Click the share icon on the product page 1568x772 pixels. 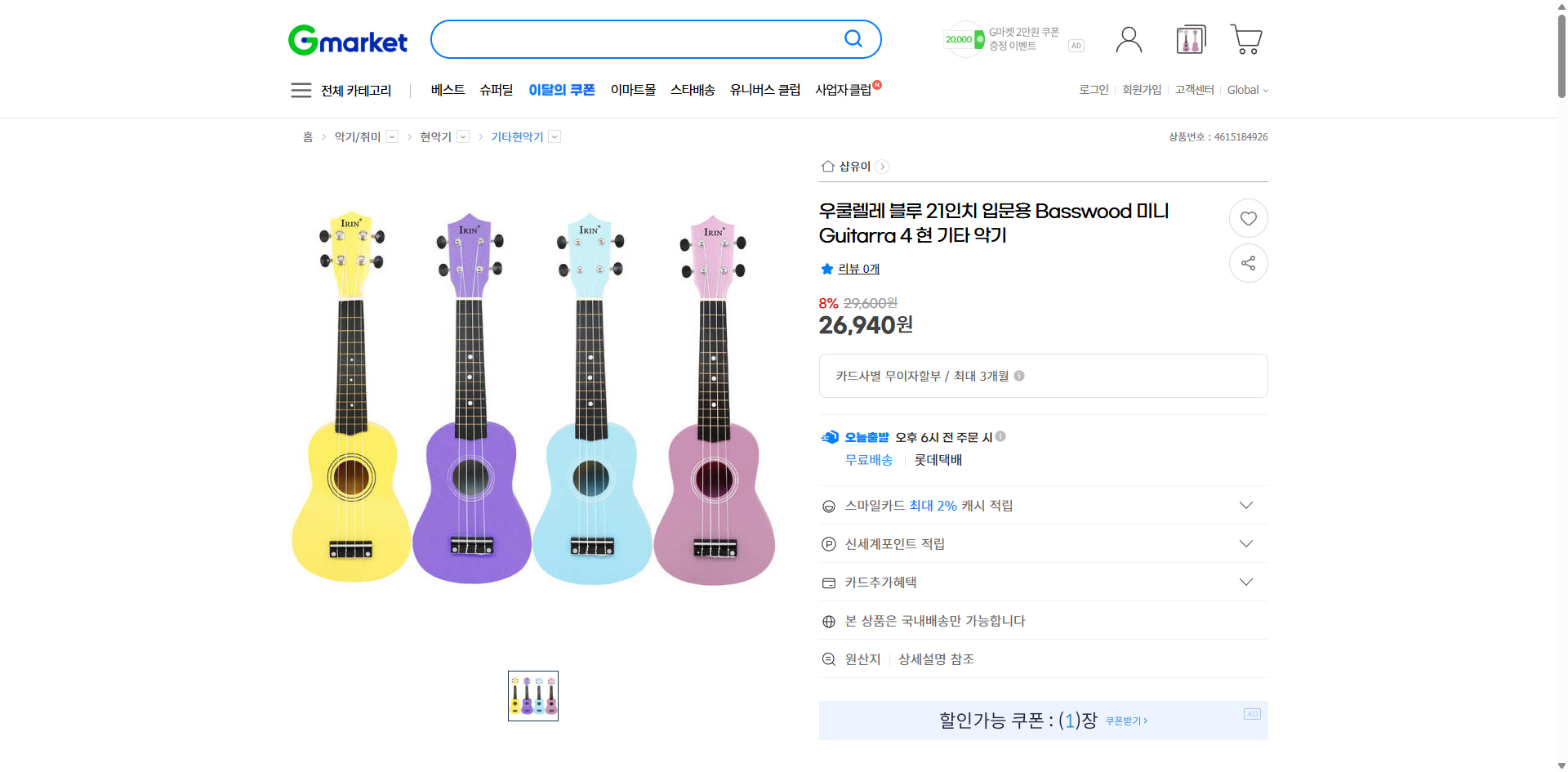(x=1248, y=262)
